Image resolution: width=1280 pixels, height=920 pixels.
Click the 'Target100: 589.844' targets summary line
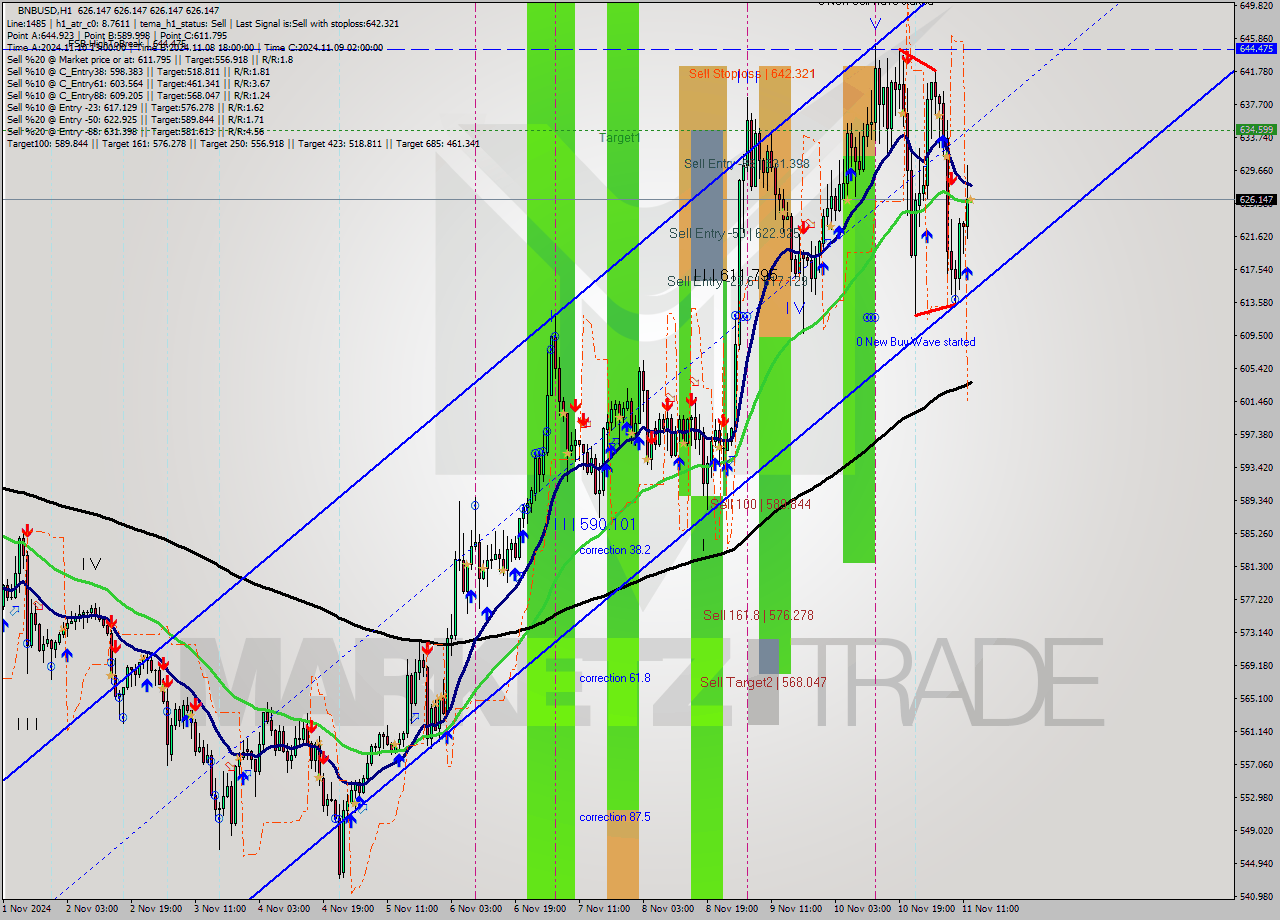click(x=243, y=144)
